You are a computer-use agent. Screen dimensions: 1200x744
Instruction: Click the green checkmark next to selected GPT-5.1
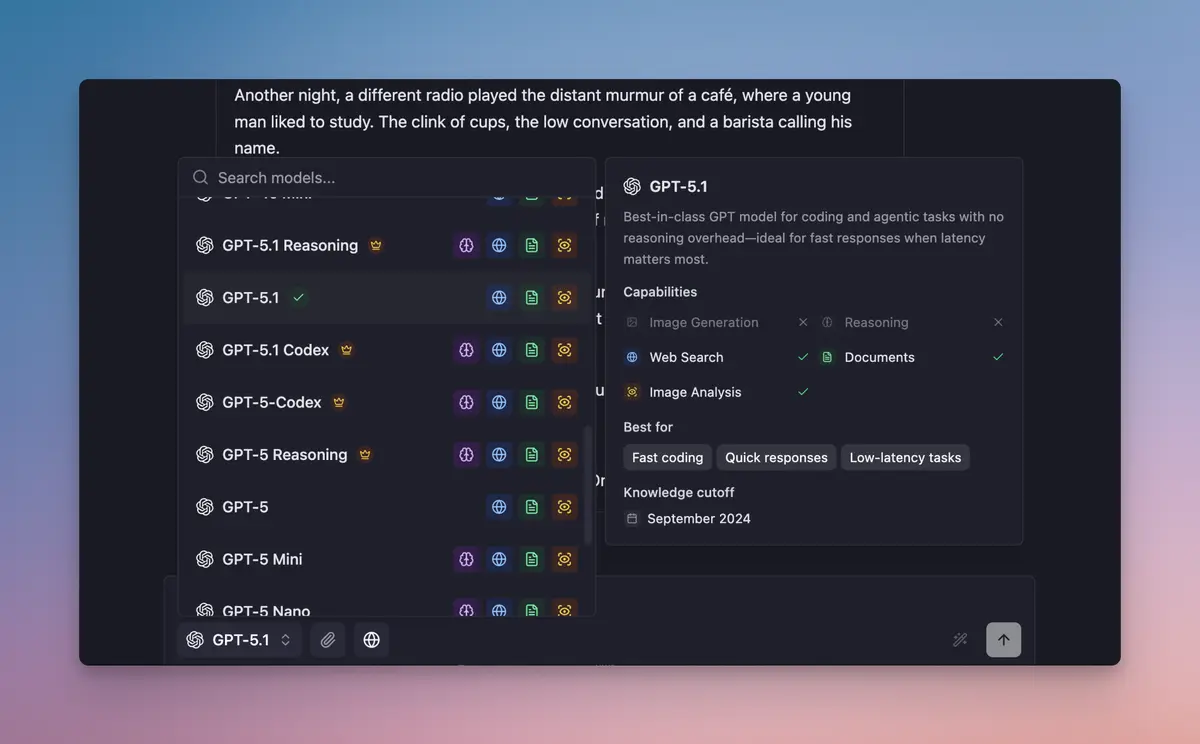tap(298, 297)
